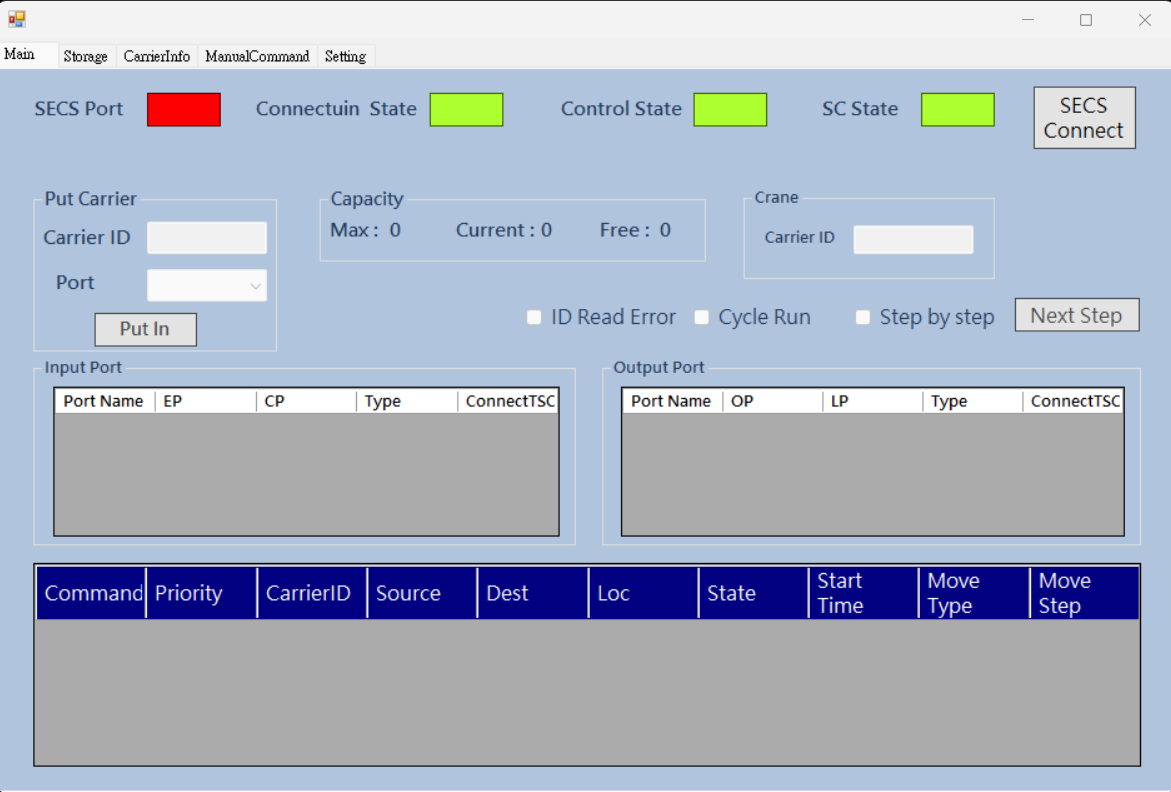Image resolution: width=1171 pixels, height=792 pixels.
Task: Click the Move Type column header
Action: point(974,593)
